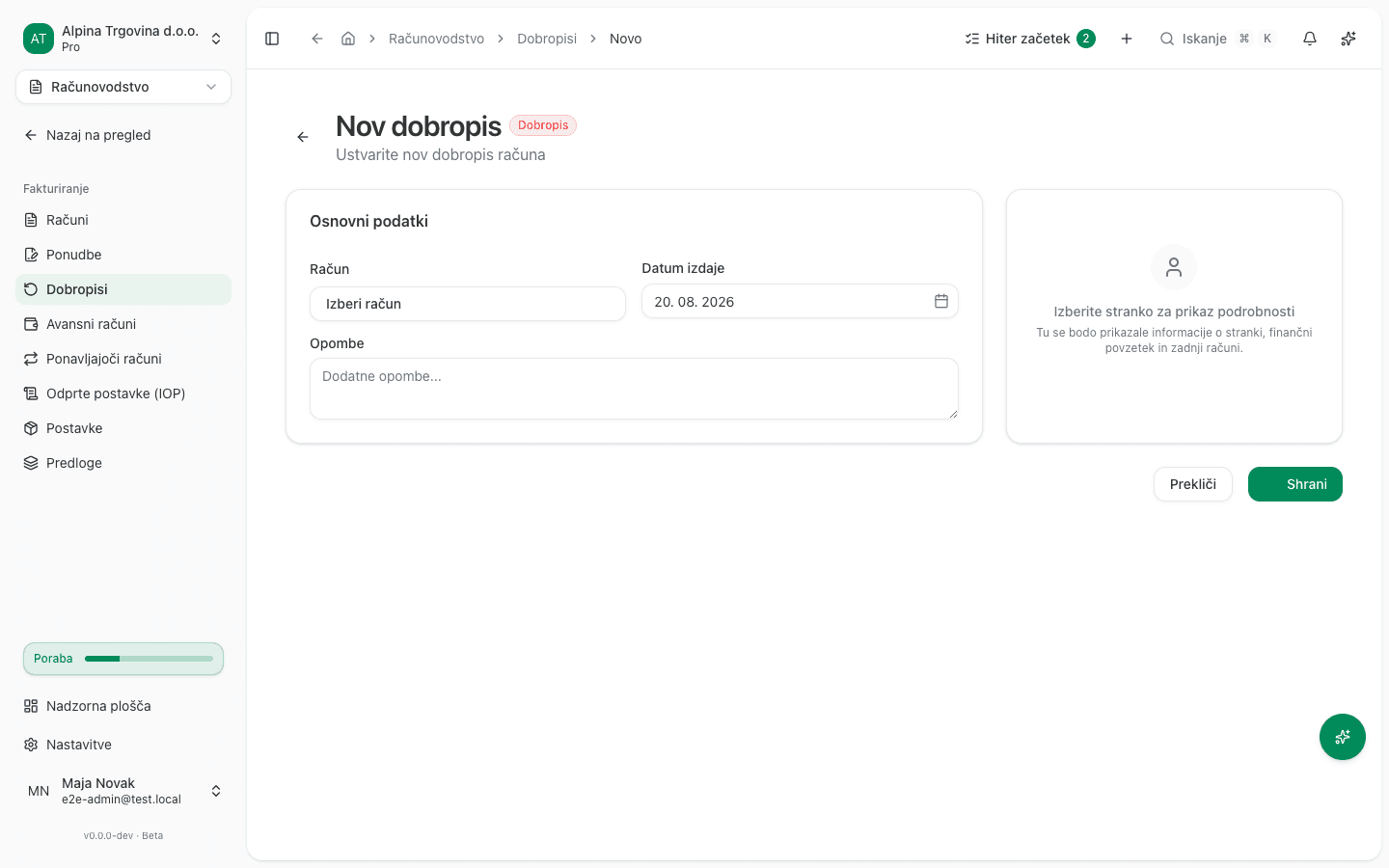Open Nastavitve settings
This screenshot has width=1389, height=868.
123,745
